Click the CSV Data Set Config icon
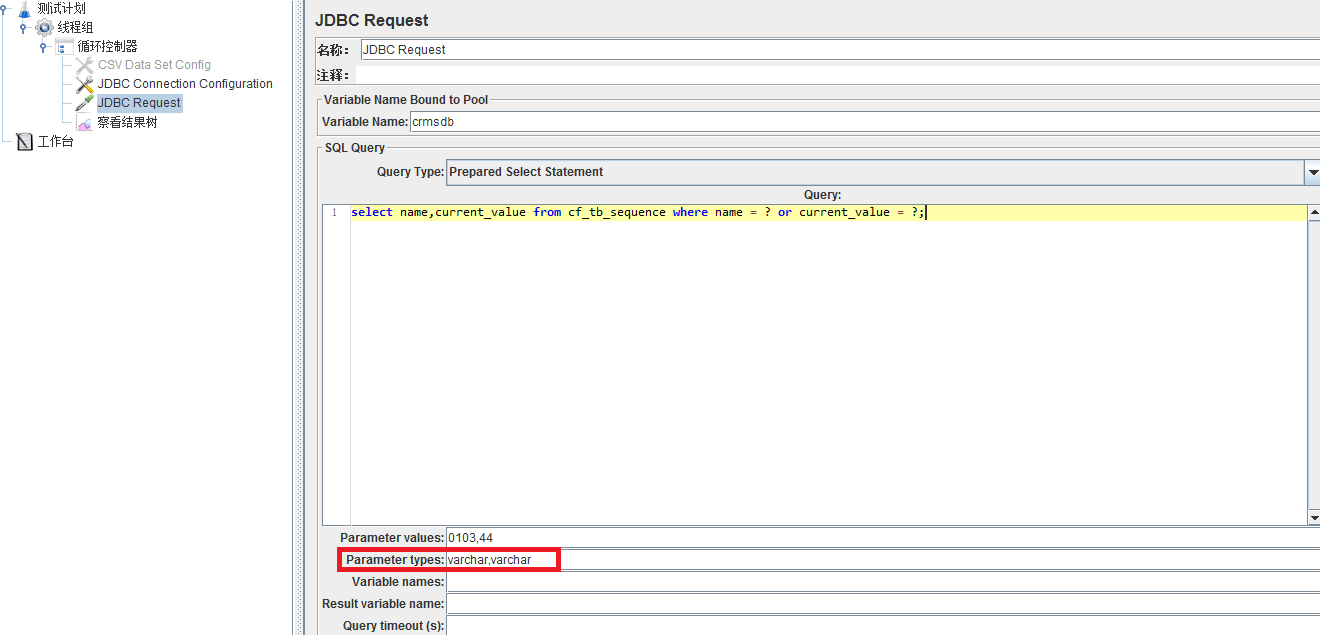Image resolution: width=1320 pixels, height=635 pixels. (84, 65)
